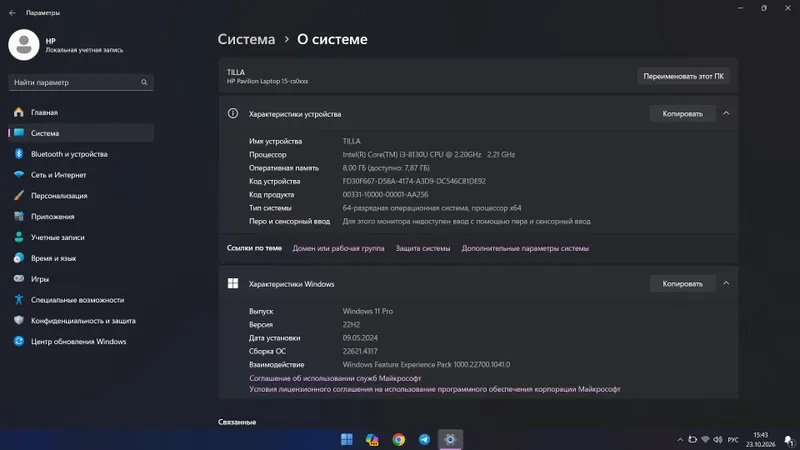Copy Windows specifications with Копировать
Viewport: 800px width, 450px height.
682,284
